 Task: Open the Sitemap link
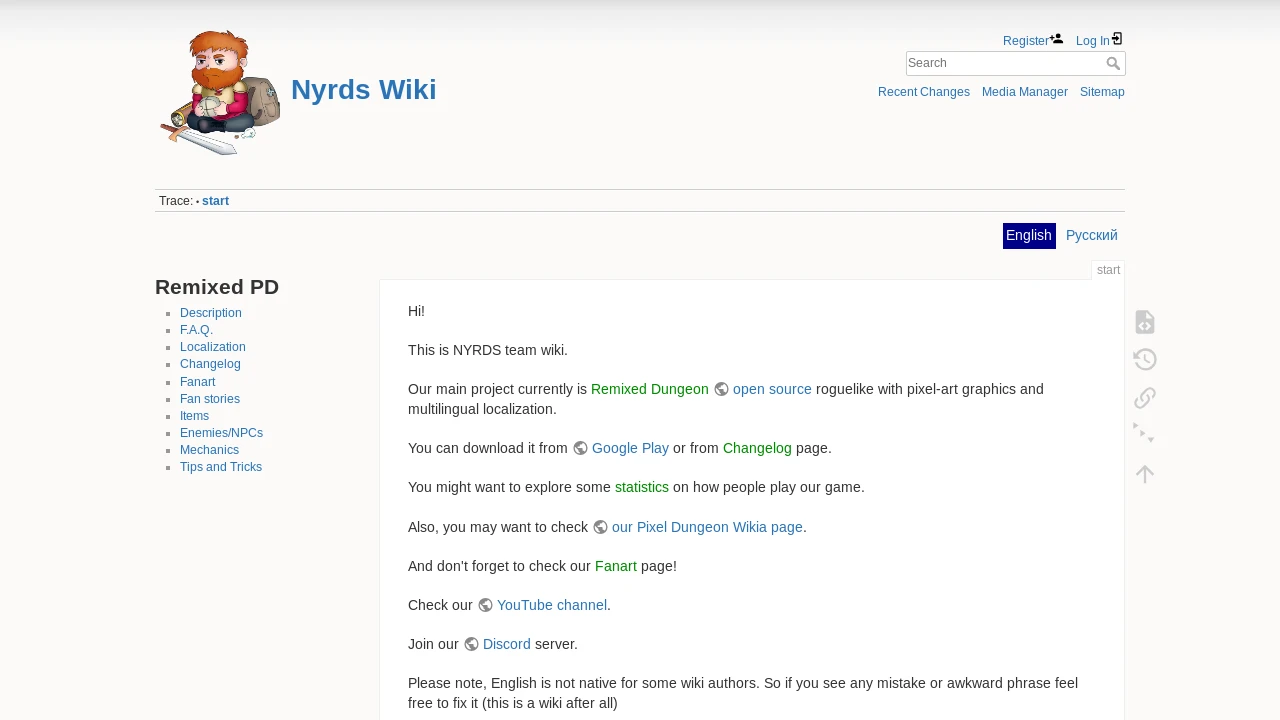pos(1102,92)
